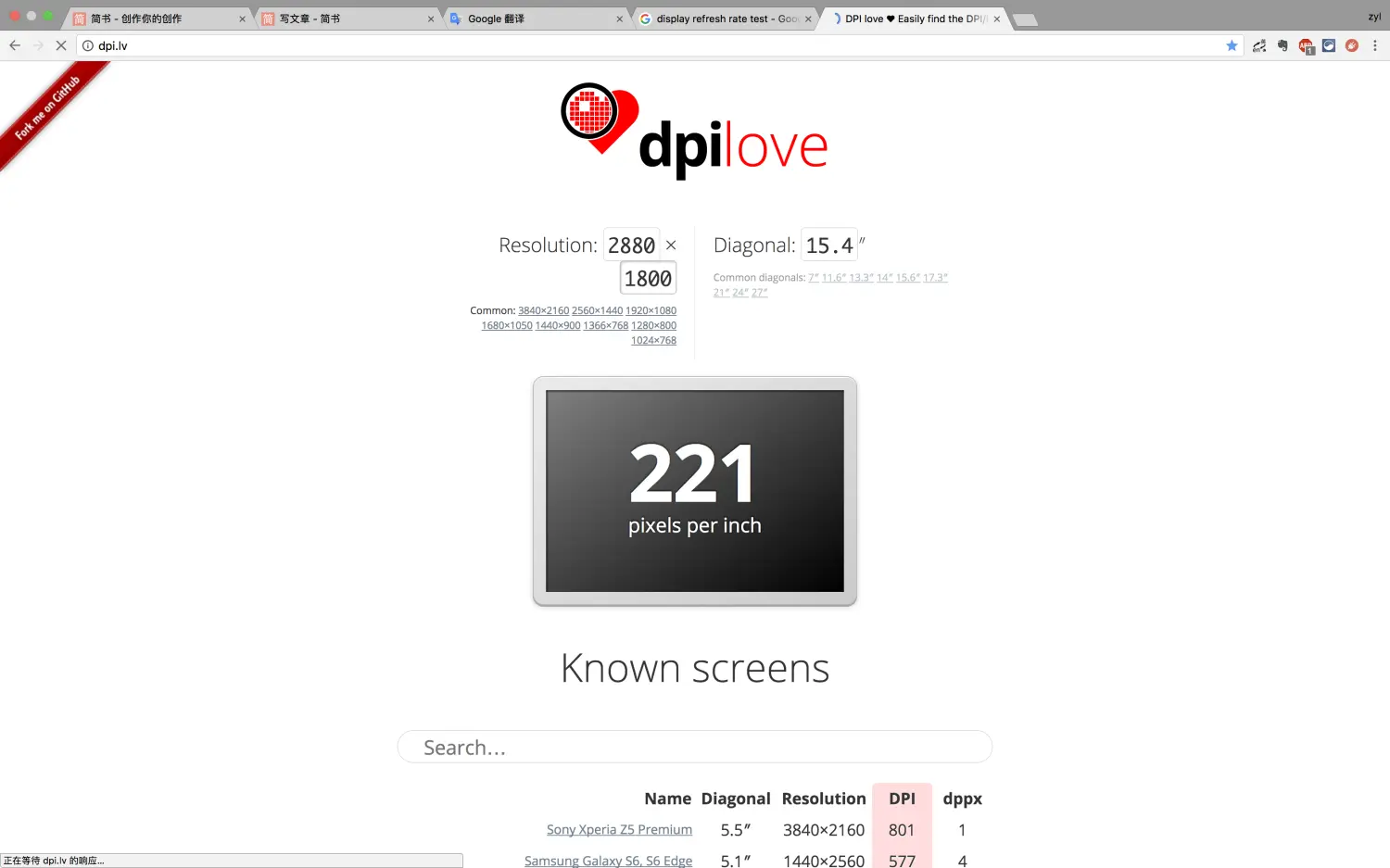Stop loading the page with the X icon
This screenshot has height=868, width=1390.
coord(61,45)
